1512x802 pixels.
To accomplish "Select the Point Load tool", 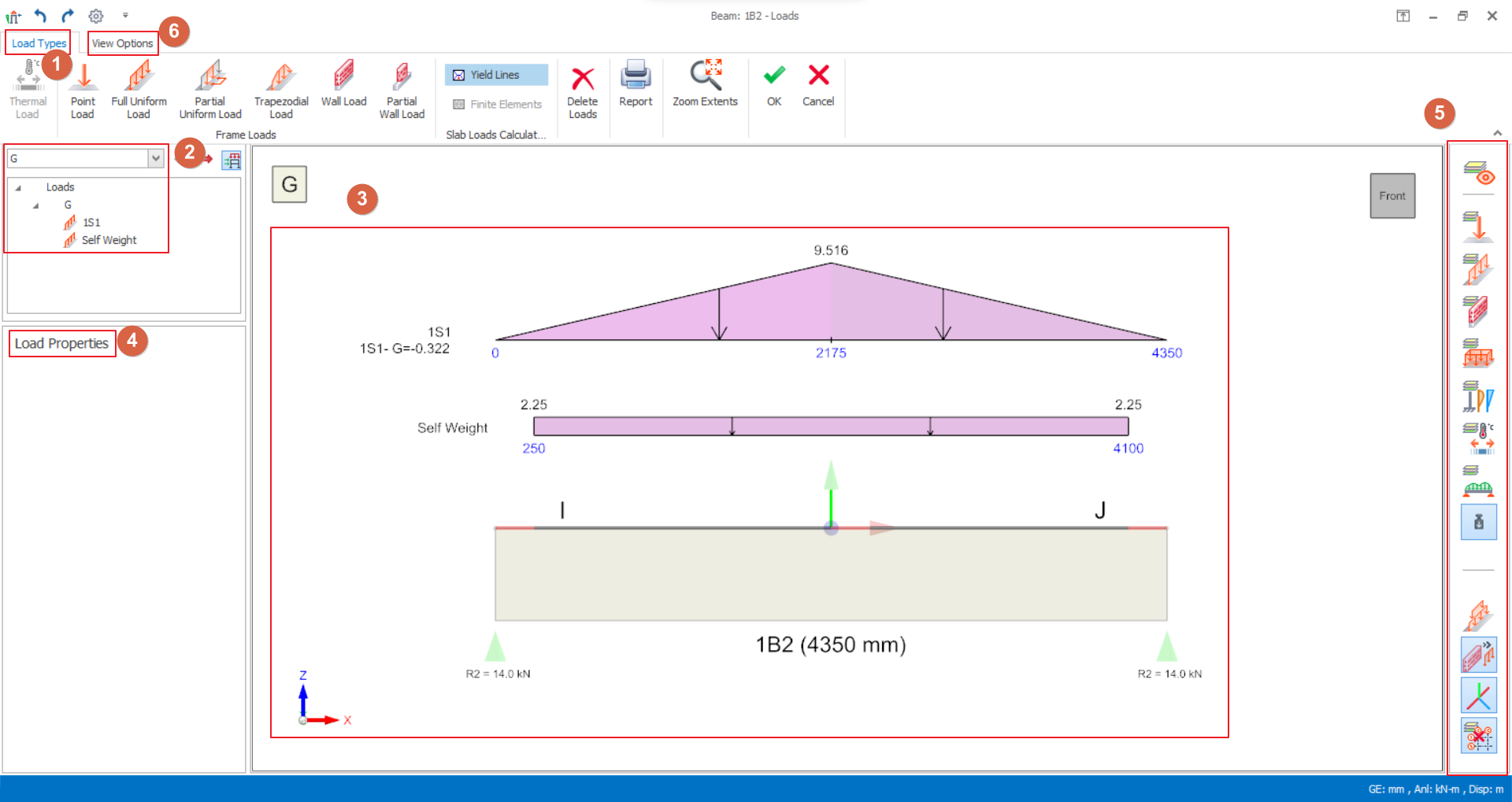I will coord(83,90).
